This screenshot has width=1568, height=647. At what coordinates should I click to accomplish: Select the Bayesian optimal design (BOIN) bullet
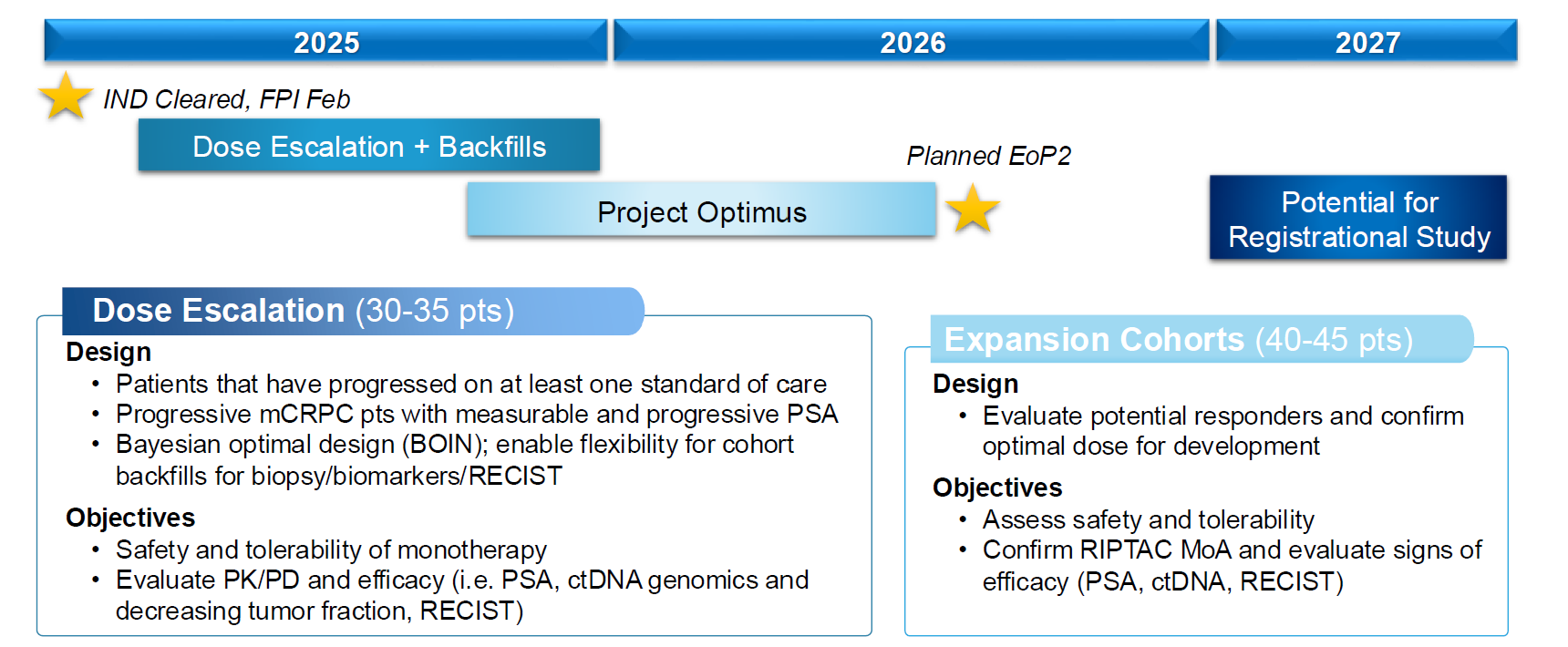(x=454, y=459)
